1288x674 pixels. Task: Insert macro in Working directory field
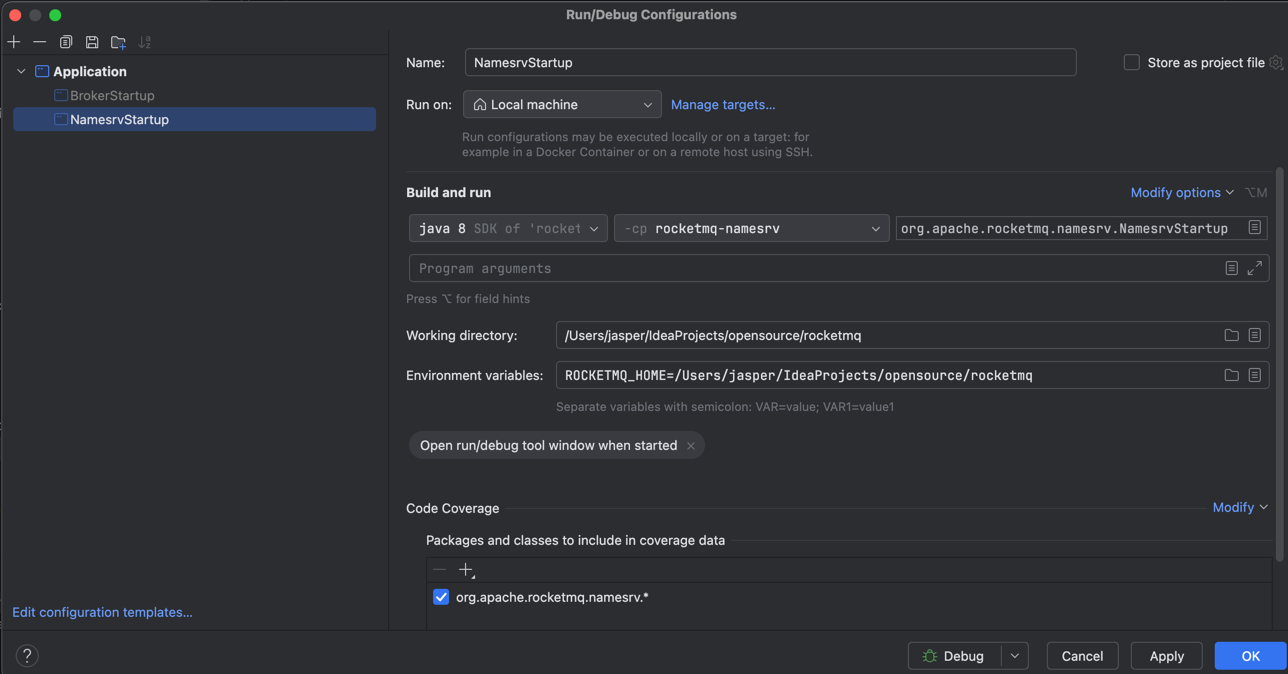[x=1255, y=335]
